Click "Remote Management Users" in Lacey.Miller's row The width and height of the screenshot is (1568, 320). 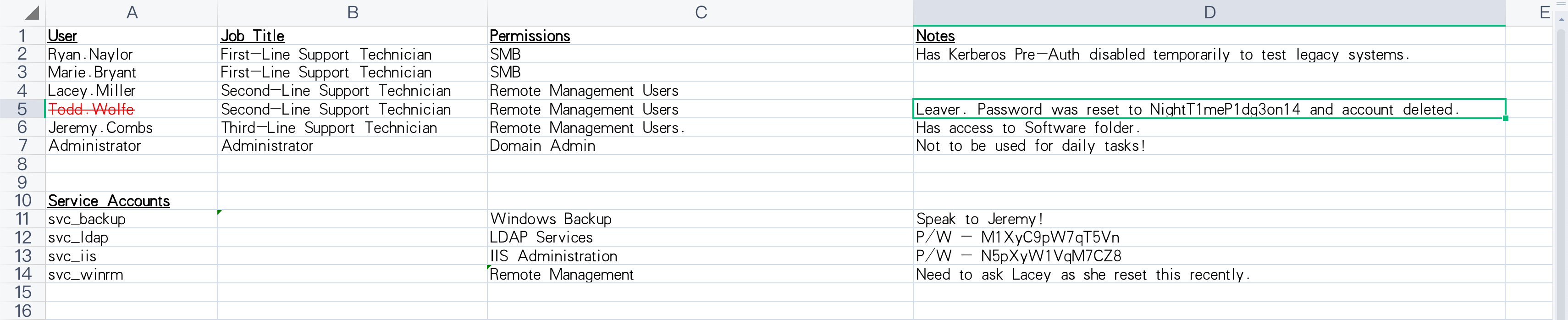(x=701, y=91)
